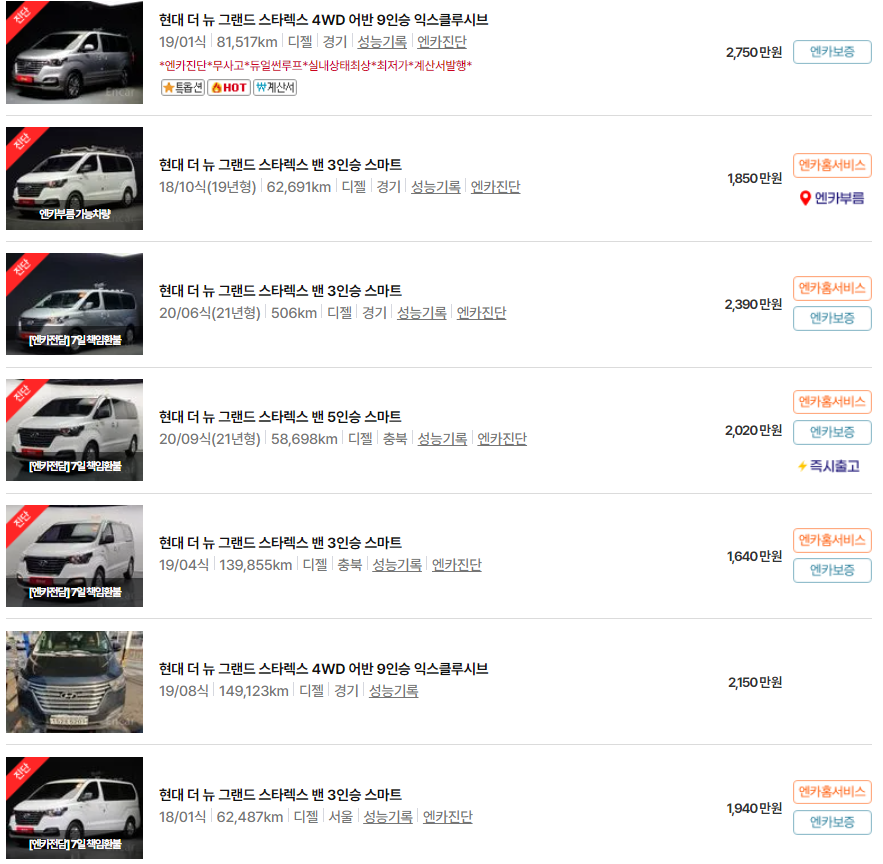Open 성능기록 link for the 139,855km van
The width and height of the screenshot is (883, 864).
(x=397, y=565)
